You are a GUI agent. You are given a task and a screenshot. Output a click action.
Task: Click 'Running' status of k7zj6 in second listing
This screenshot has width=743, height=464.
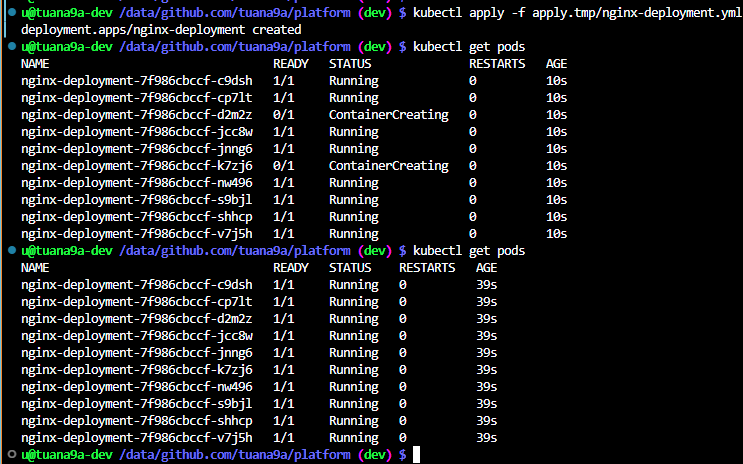tap(354, 370)
